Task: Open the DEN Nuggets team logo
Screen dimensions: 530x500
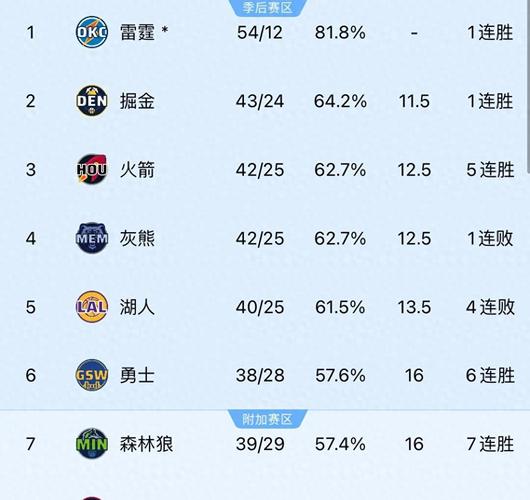Action: tap(92, 101)
